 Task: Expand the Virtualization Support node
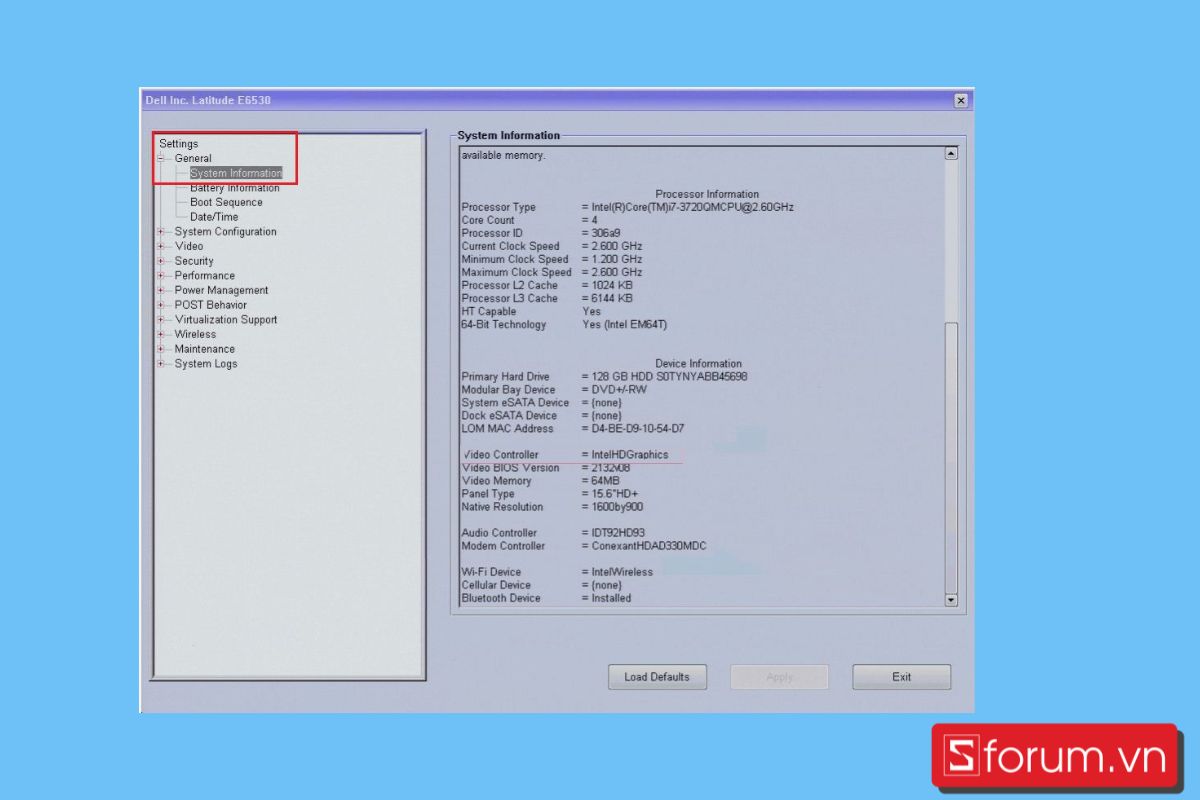click(160, 320)
